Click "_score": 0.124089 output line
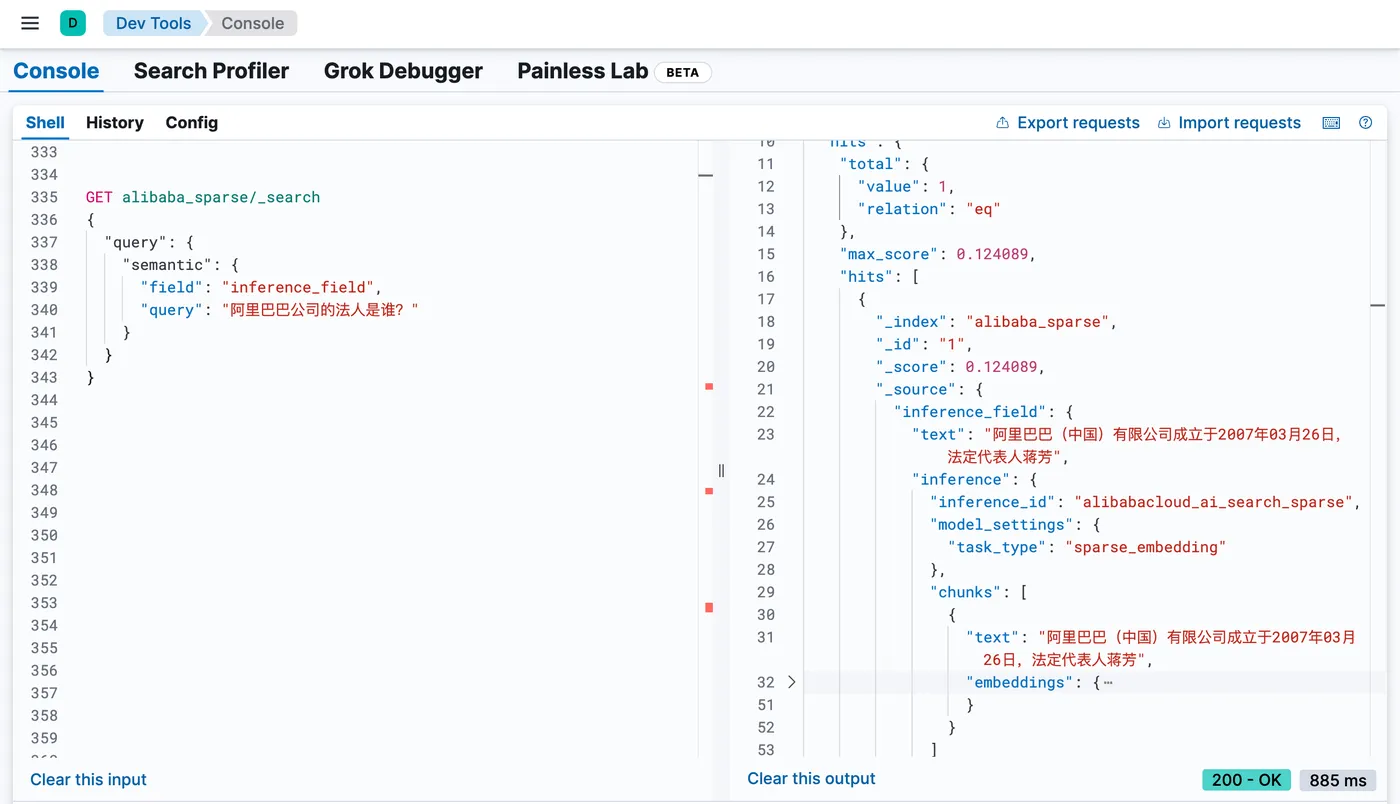 [960, 367]
